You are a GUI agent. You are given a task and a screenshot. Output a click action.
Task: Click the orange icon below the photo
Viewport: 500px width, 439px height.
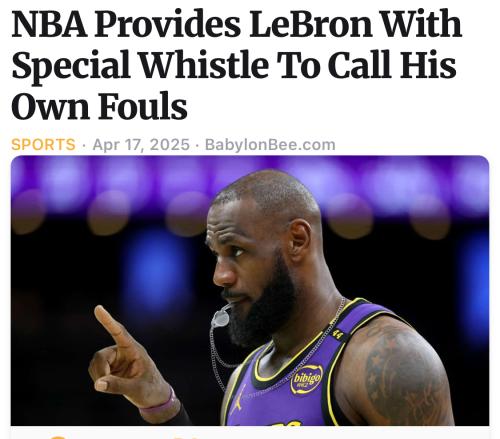pyautogui.click(x=57, y=437)
